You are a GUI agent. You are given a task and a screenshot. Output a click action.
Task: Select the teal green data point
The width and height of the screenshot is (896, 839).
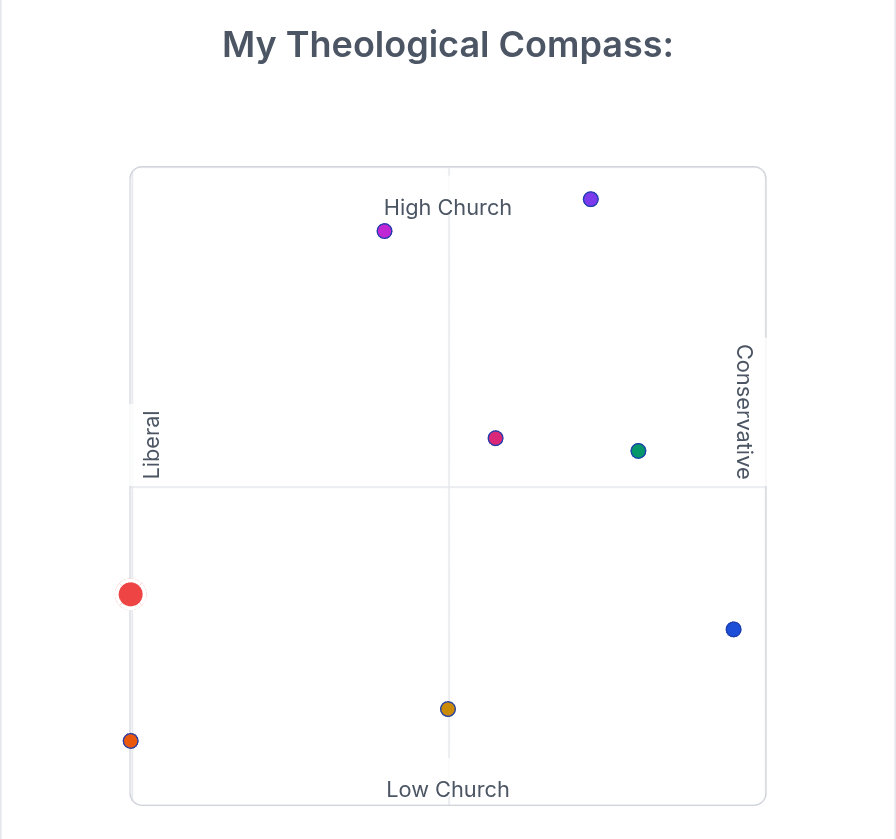click(638, 451)
